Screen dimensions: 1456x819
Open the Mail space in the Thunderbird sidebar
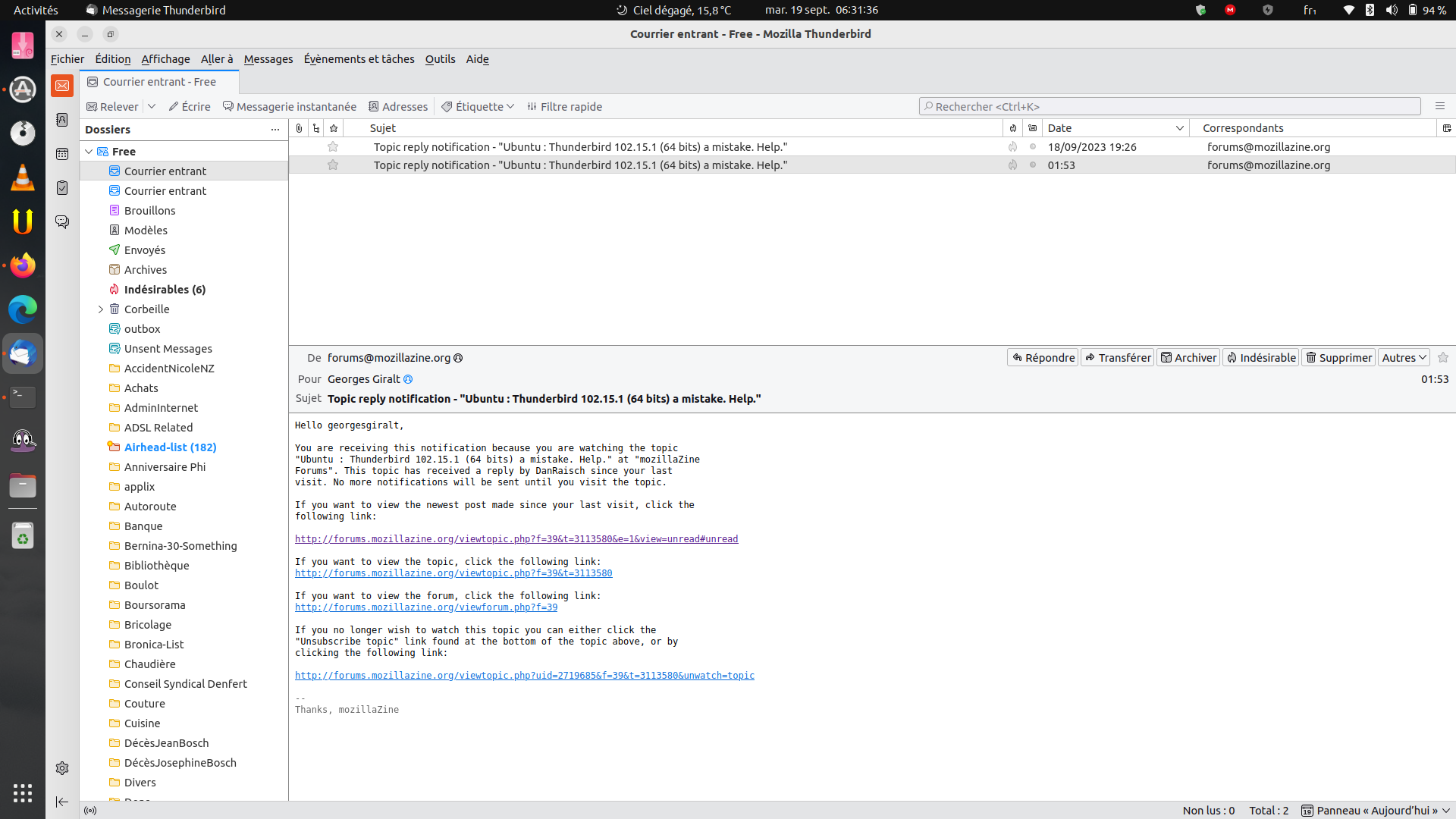pyautogui.click(x=62, y=86)
